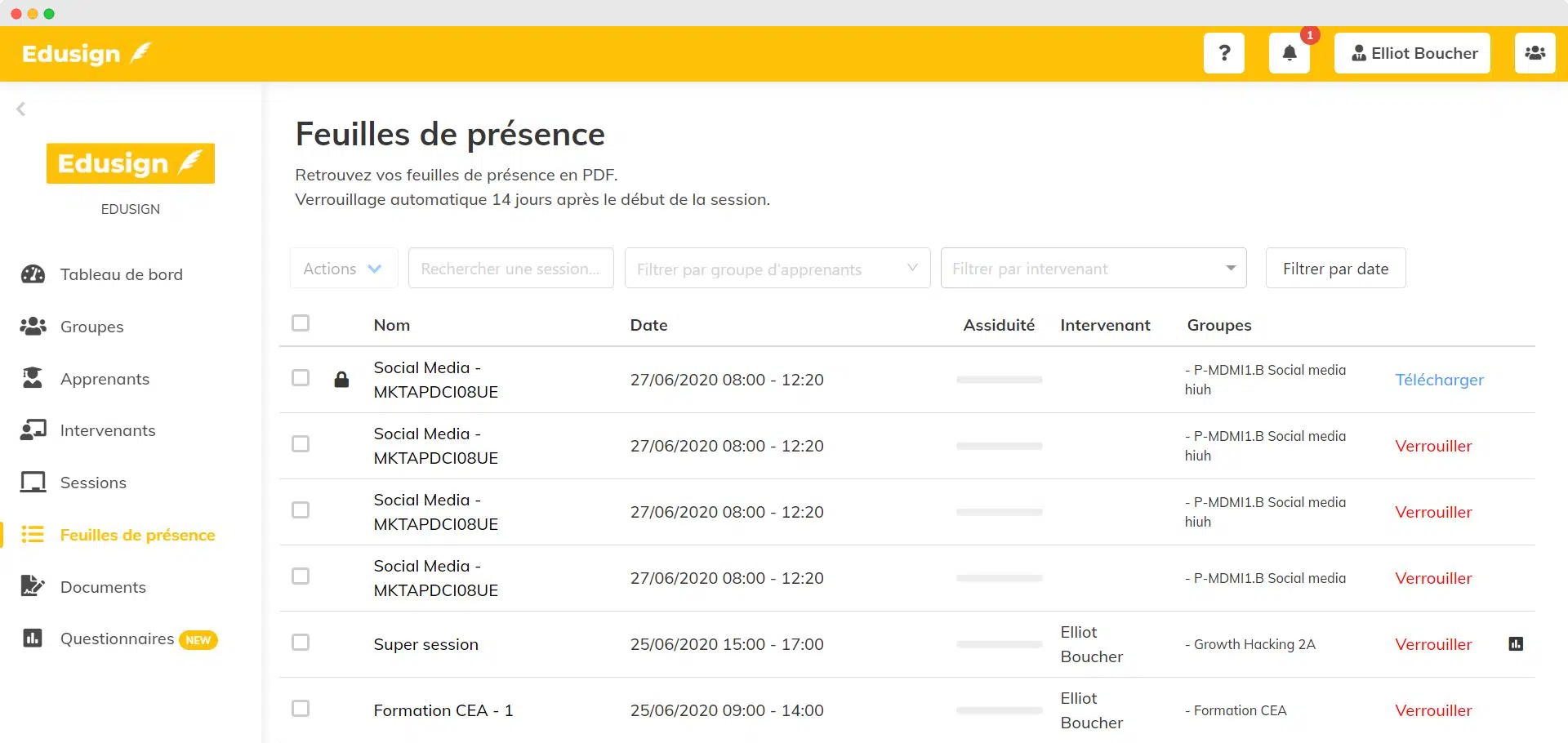1568x743 pixels.
Task: Click Verrouiller on fourth Social Media row
Action: 1433,578
